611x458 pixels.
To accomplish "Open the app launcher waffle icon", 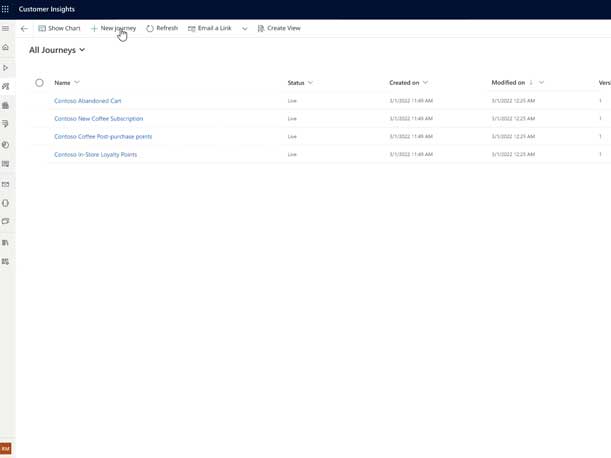I will click(x=6, y=9).
